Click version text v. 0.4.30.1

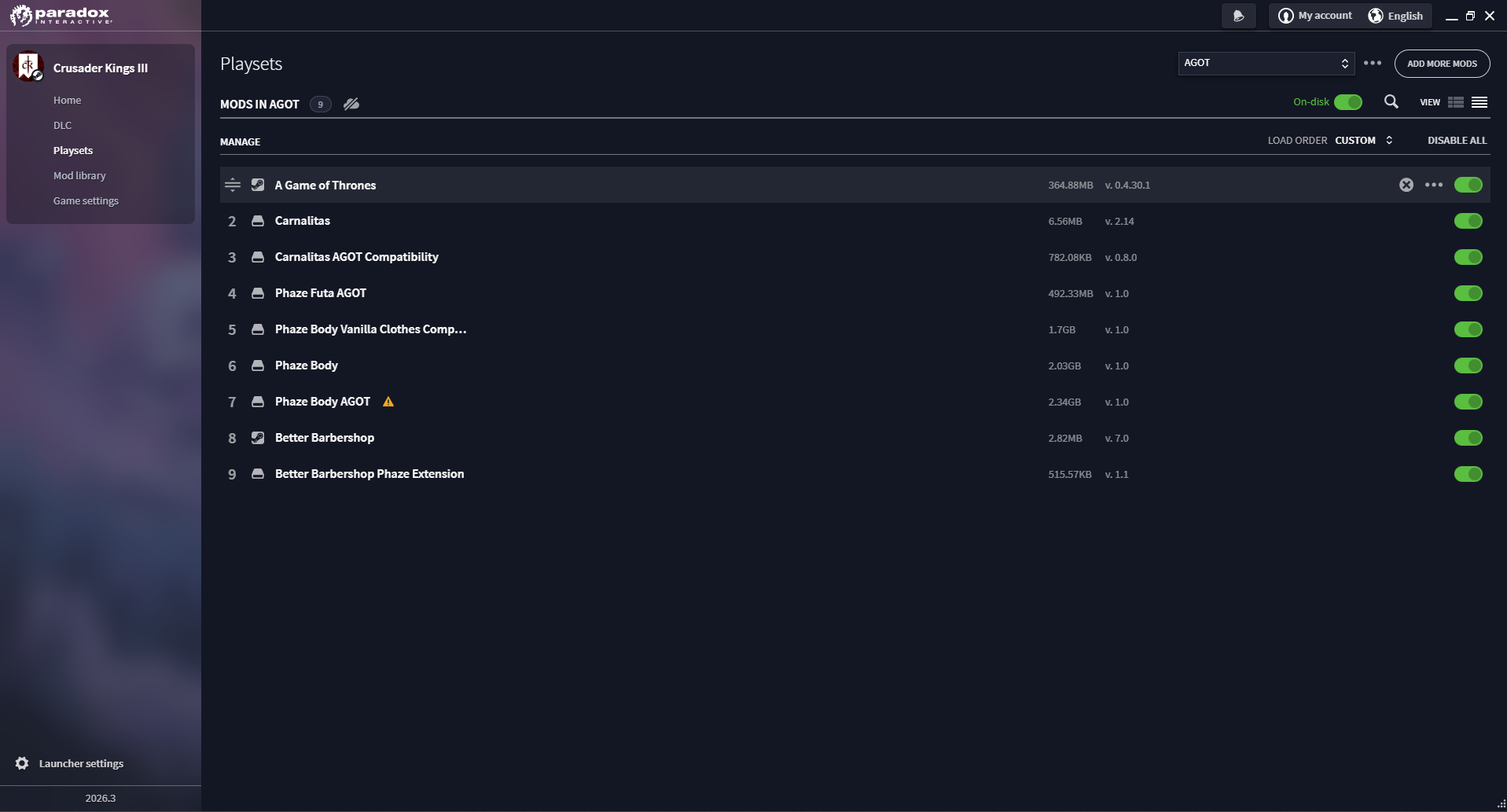pos(1127,185)
